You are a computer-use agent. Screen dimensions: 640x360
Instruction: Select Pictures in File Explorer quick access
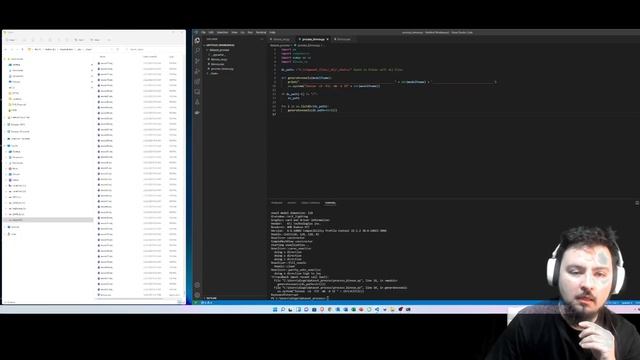click(x=16, y=82)
